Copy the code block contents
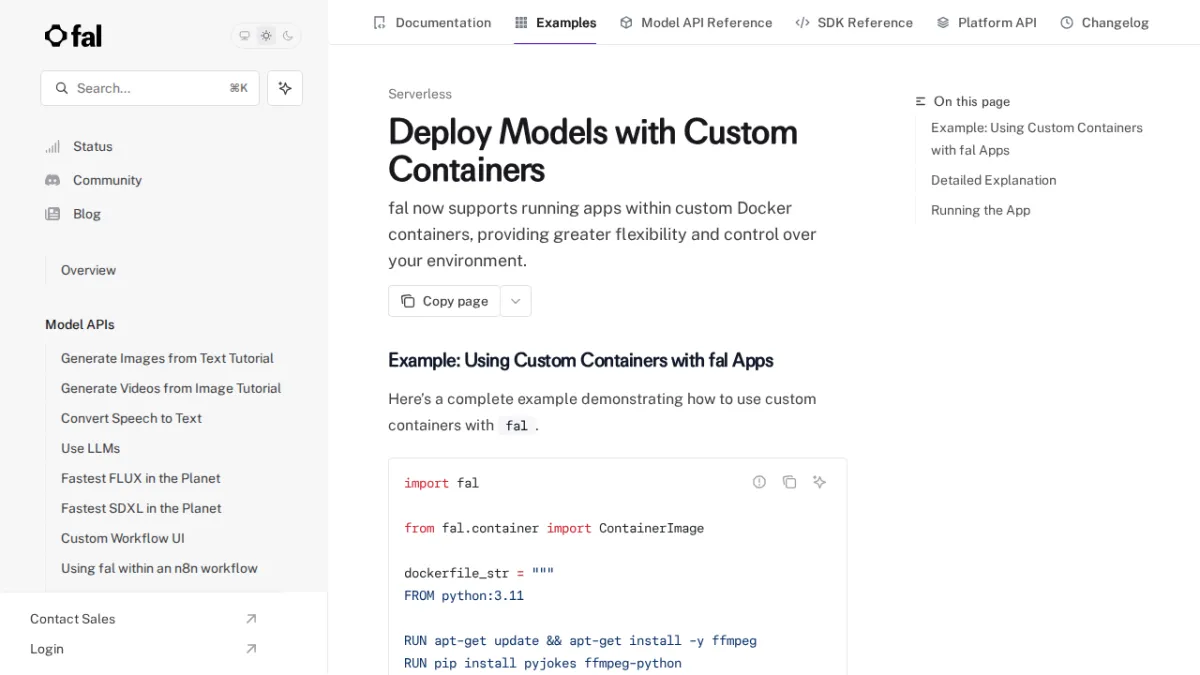1200x675 pixels. point(789,482)
